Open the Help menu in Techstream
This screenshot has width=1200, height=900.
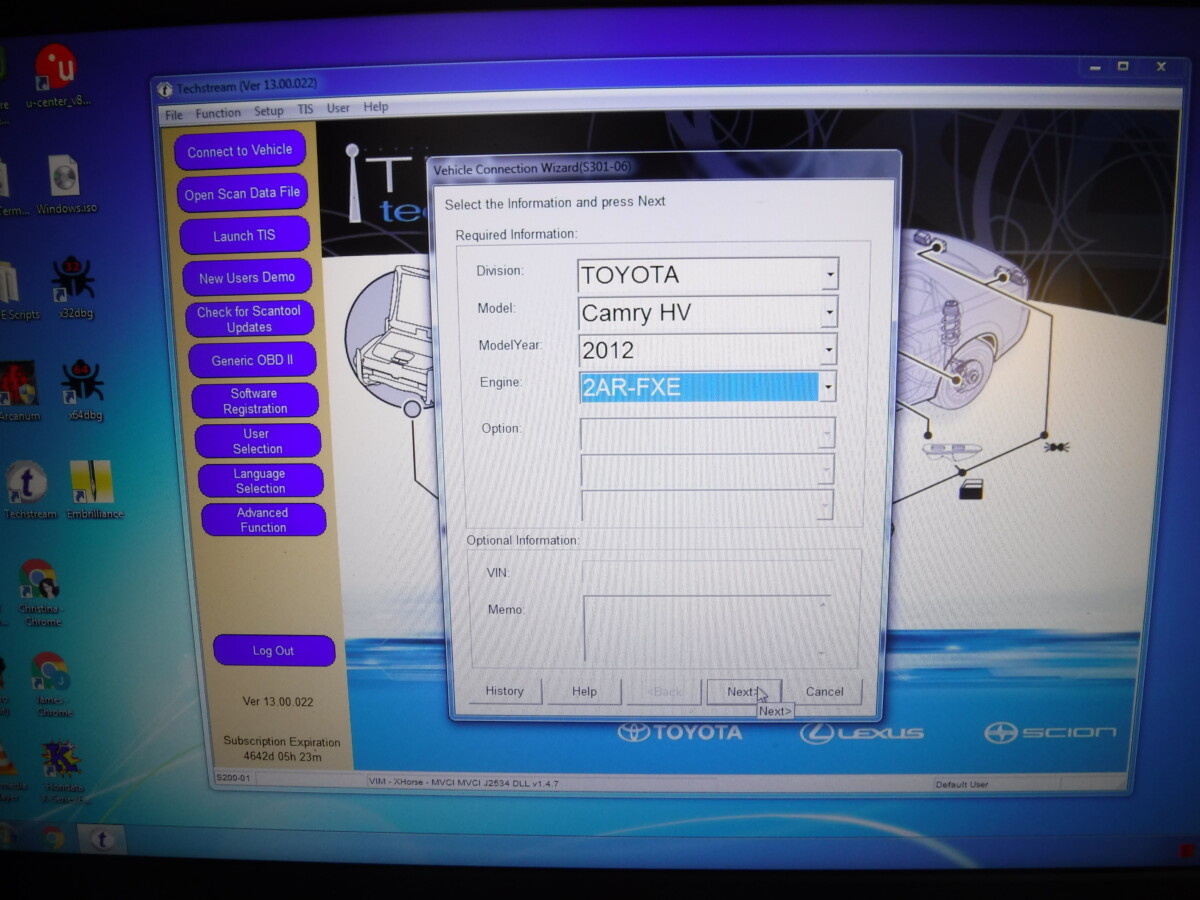pos(376,107)
